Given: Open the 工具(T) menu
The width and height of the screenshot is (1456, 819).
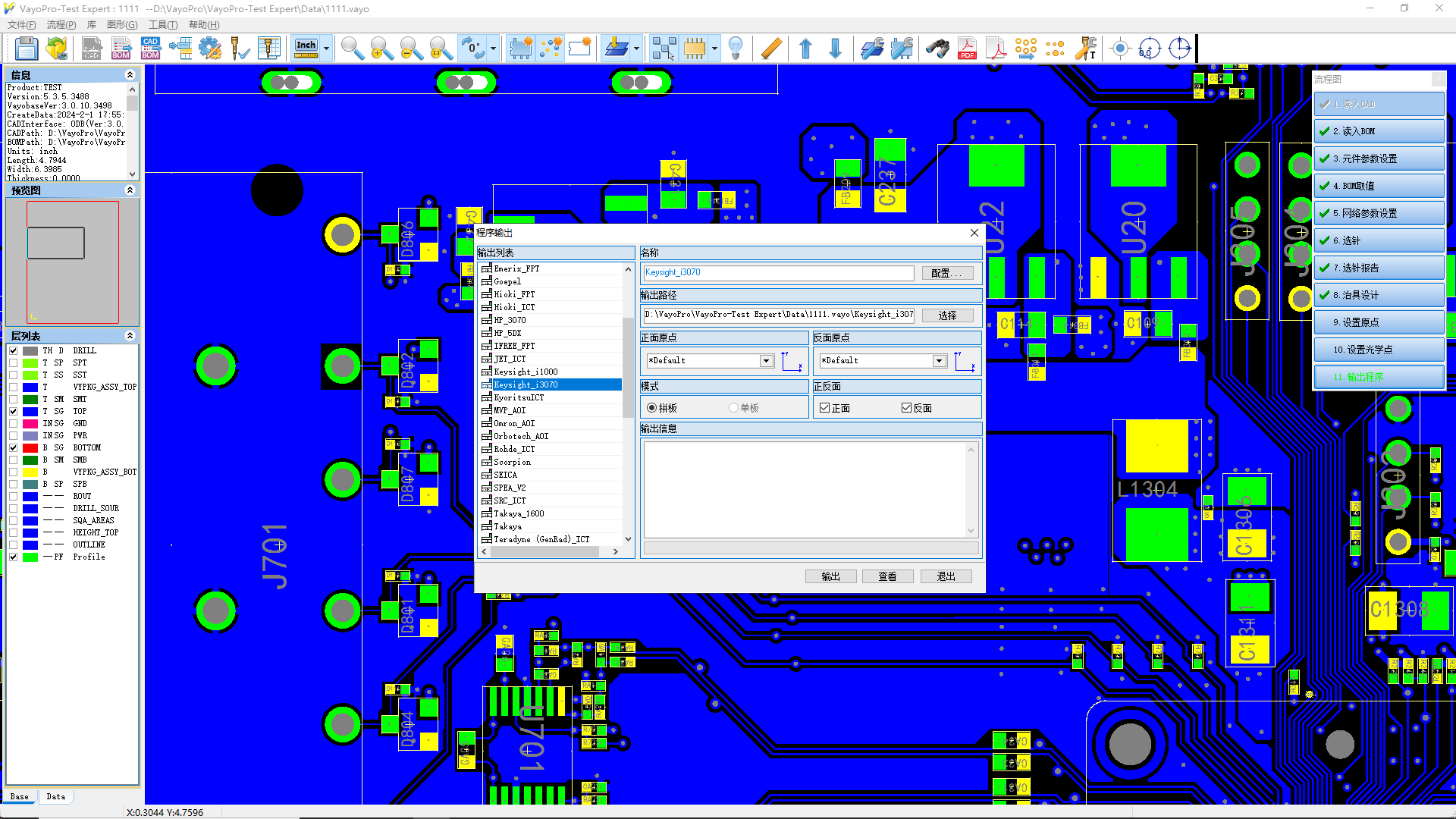Looking at the screenshot, I should click(163, 25).
